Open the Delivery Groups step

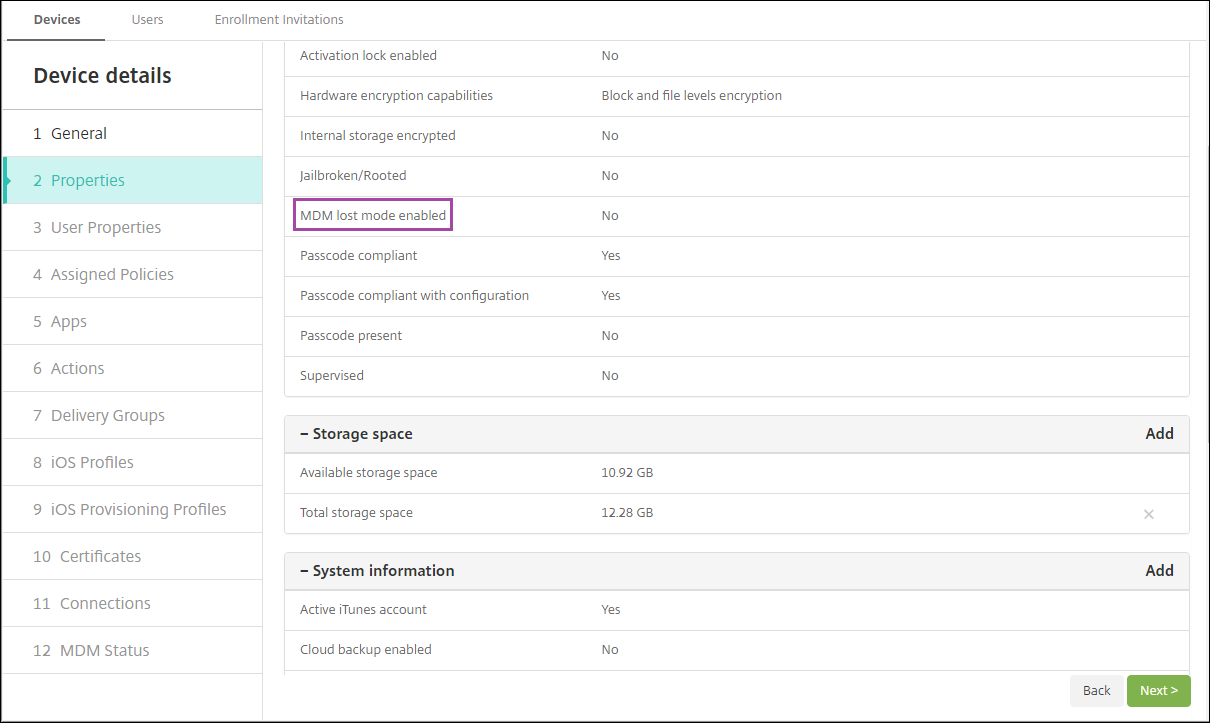click(x=107, y=416)
